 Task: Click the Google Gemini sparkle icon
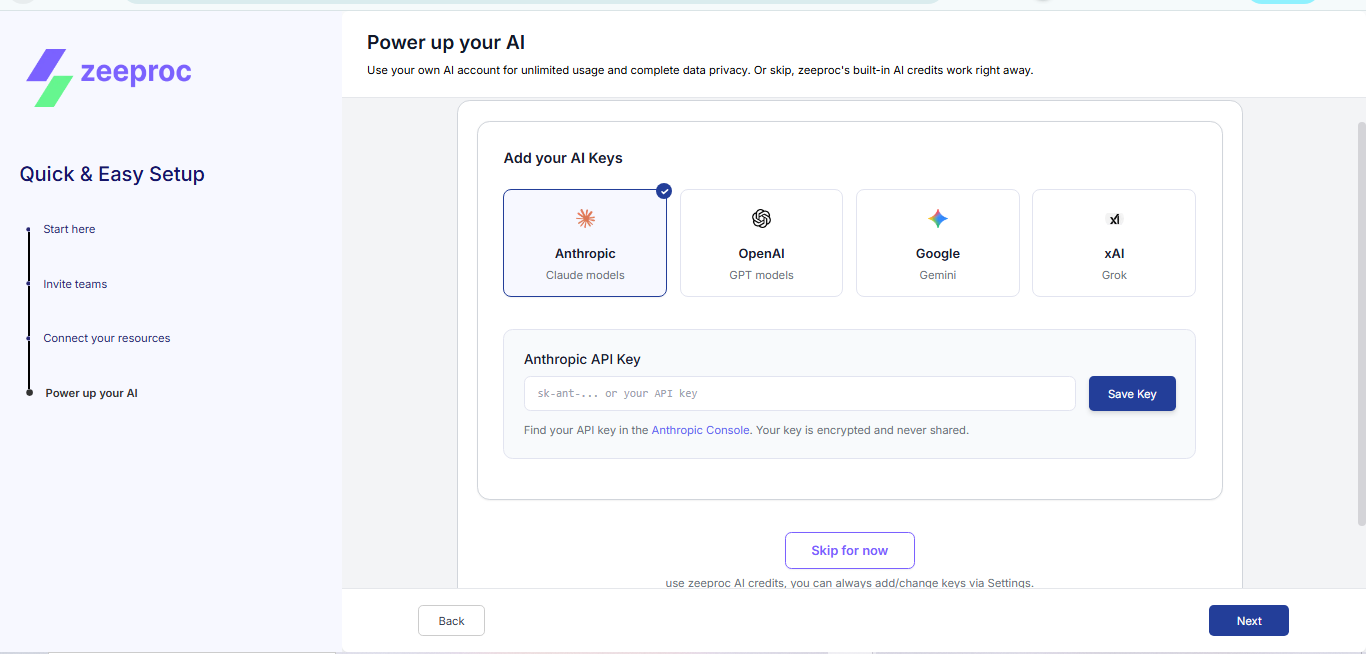click(x=937, y=219)
